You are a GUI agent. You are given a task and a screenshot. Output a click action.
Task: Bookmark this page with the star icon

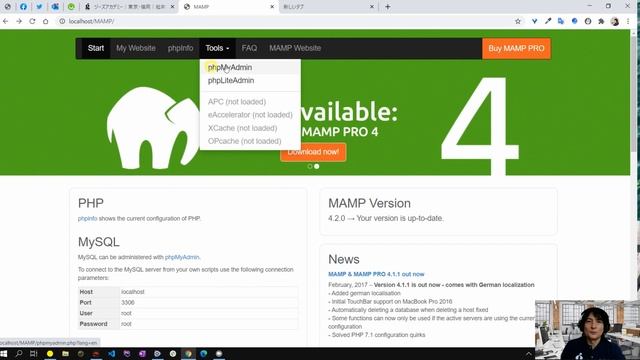click(518, 21)
